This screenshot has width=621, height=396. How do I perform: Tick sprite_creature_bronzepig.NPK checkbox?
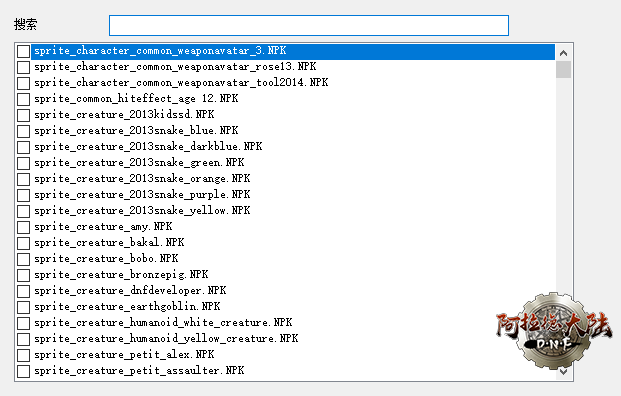click(x=23, y=275)
